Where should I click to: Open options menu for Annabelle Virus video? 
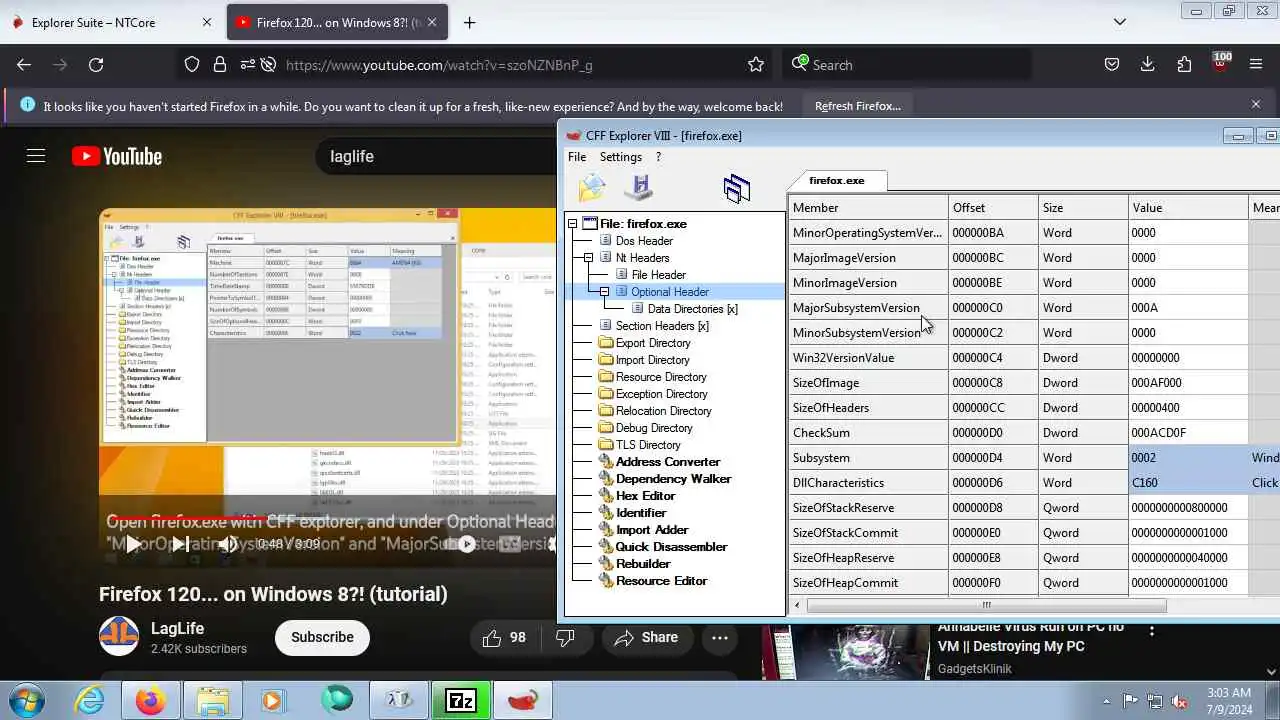(x=1152, y=631)
